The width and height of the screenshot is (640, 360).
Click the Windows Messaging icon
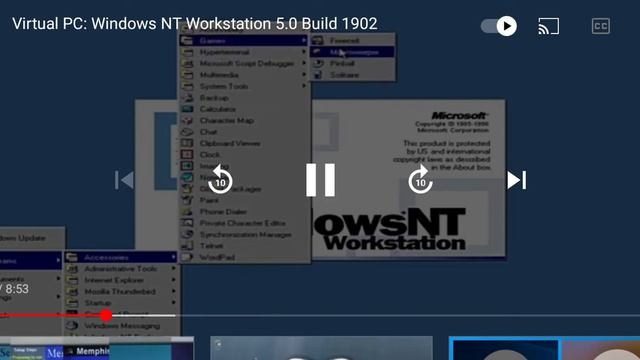(x=72, y=325)
